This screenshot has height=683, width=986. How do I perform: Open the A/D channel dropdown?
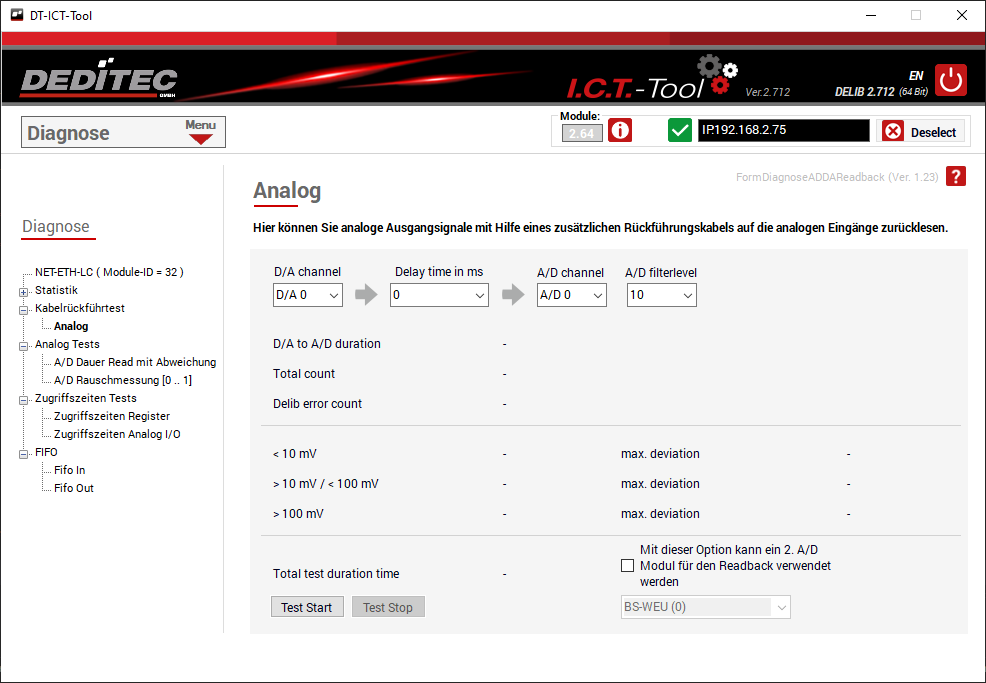click(571, 295)
